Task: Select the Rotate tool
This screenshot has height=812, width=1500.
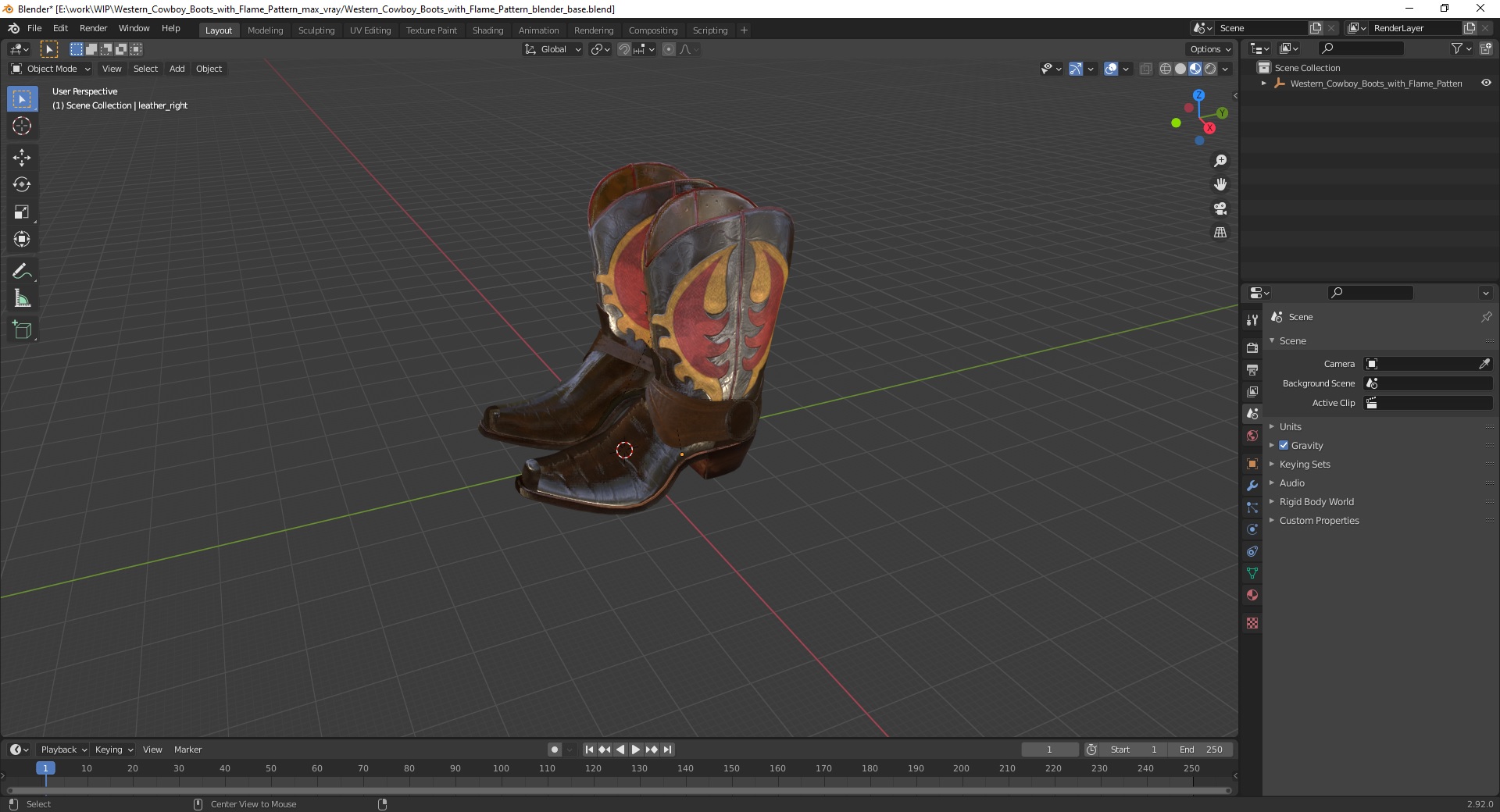Action: (22, 185)
